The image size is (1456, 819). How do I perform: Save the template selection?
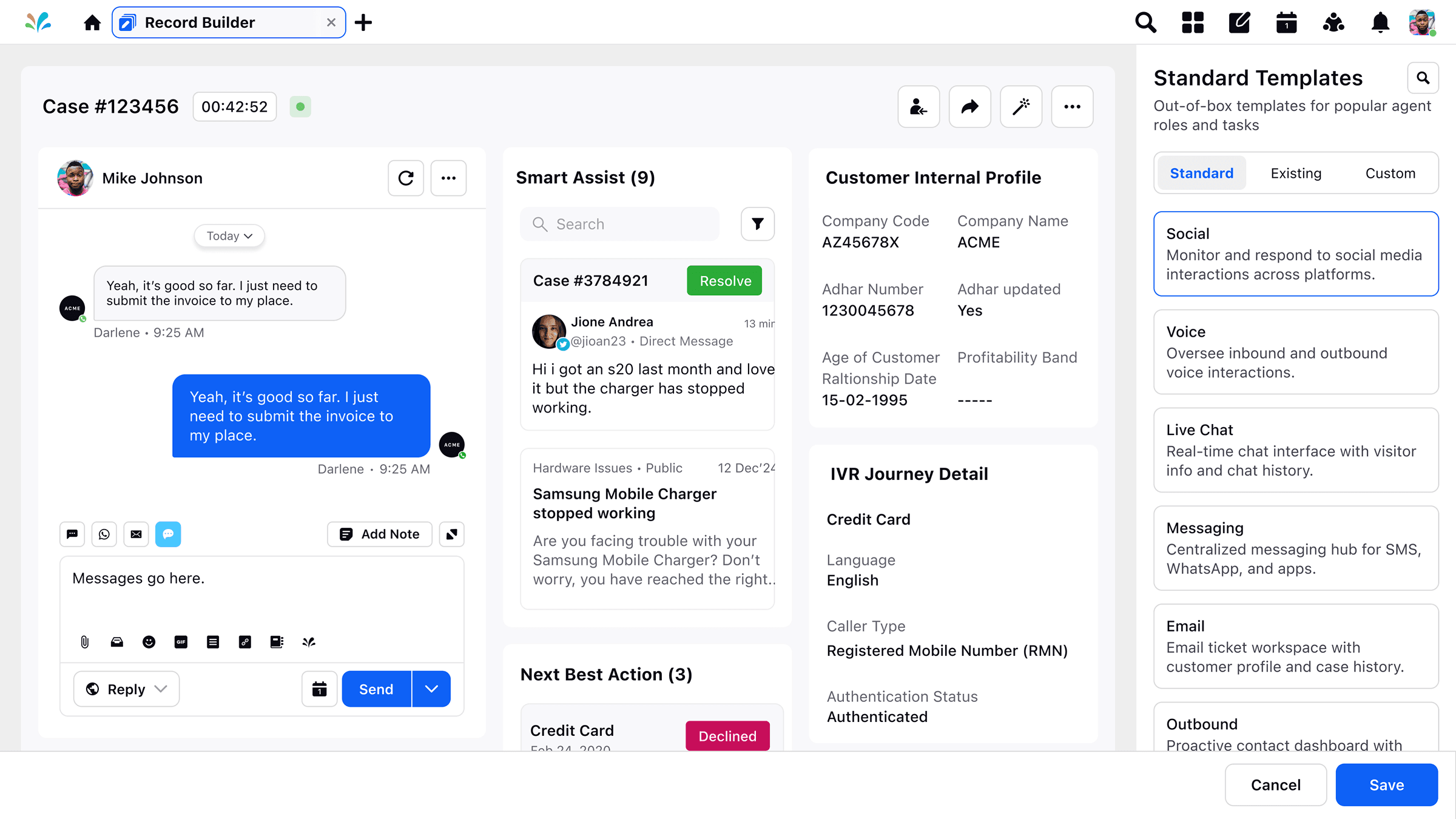[x=1387, y=785]
